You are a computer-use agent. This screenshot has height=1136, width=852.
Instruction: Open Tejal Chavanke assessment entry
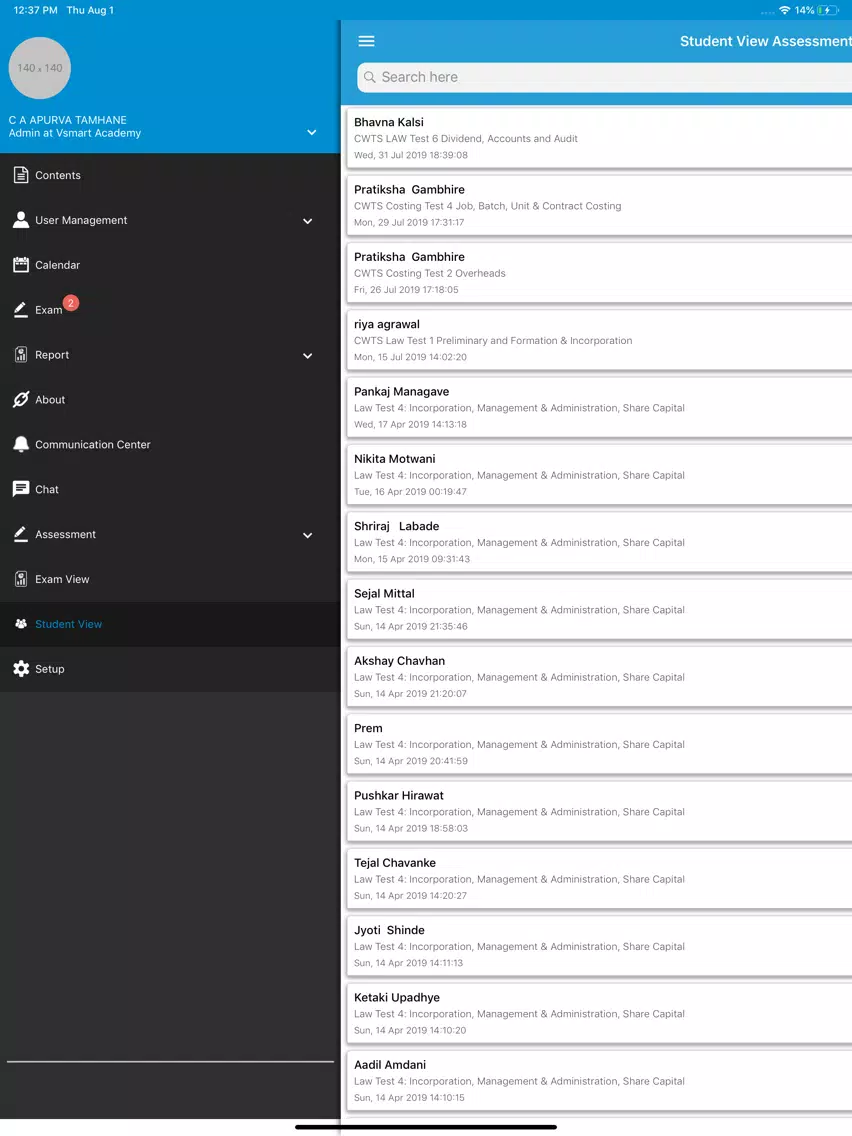tap(599, 879)
